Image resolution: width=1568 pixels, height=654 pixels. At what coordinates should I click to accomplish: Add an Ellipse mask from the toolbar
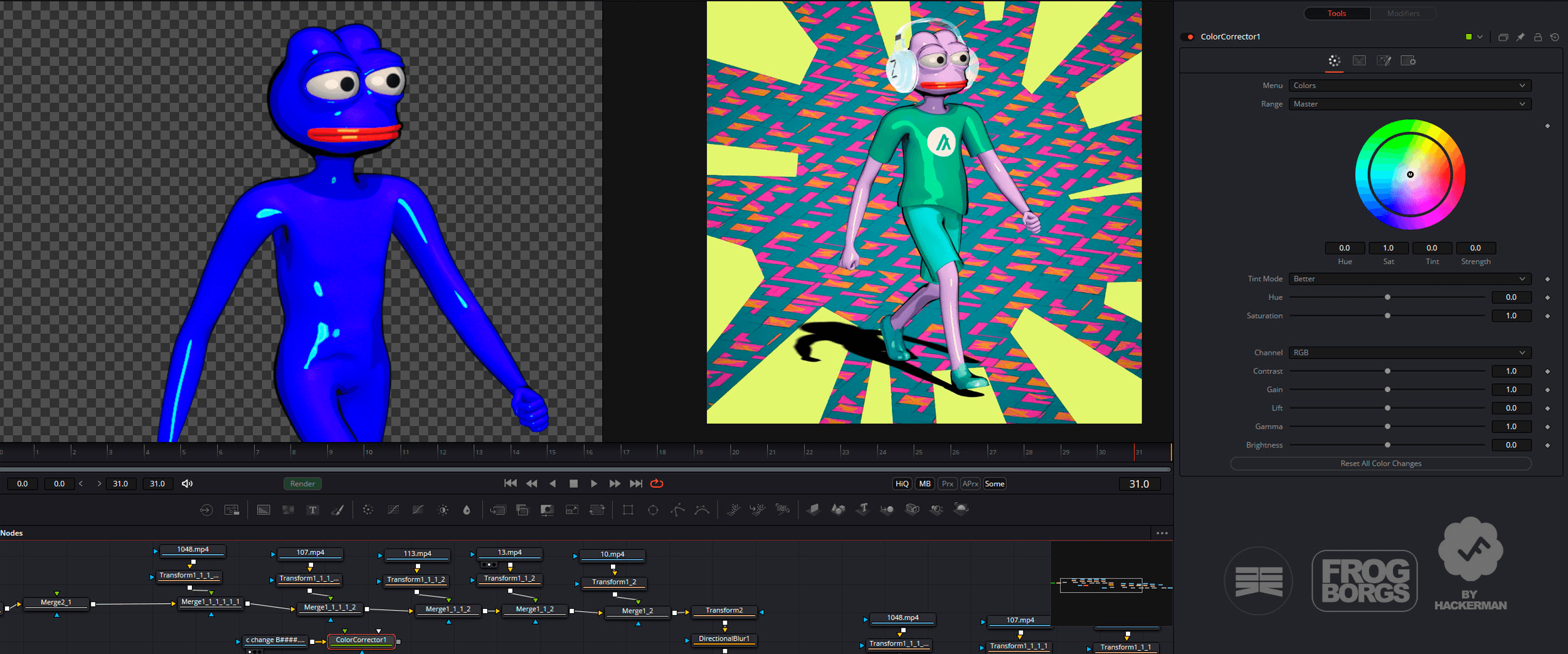[x=653, y=510]
